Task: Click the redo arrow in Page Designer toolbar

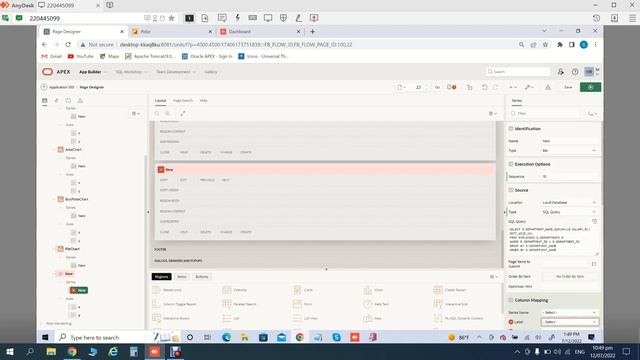Action: click(496, 87)
